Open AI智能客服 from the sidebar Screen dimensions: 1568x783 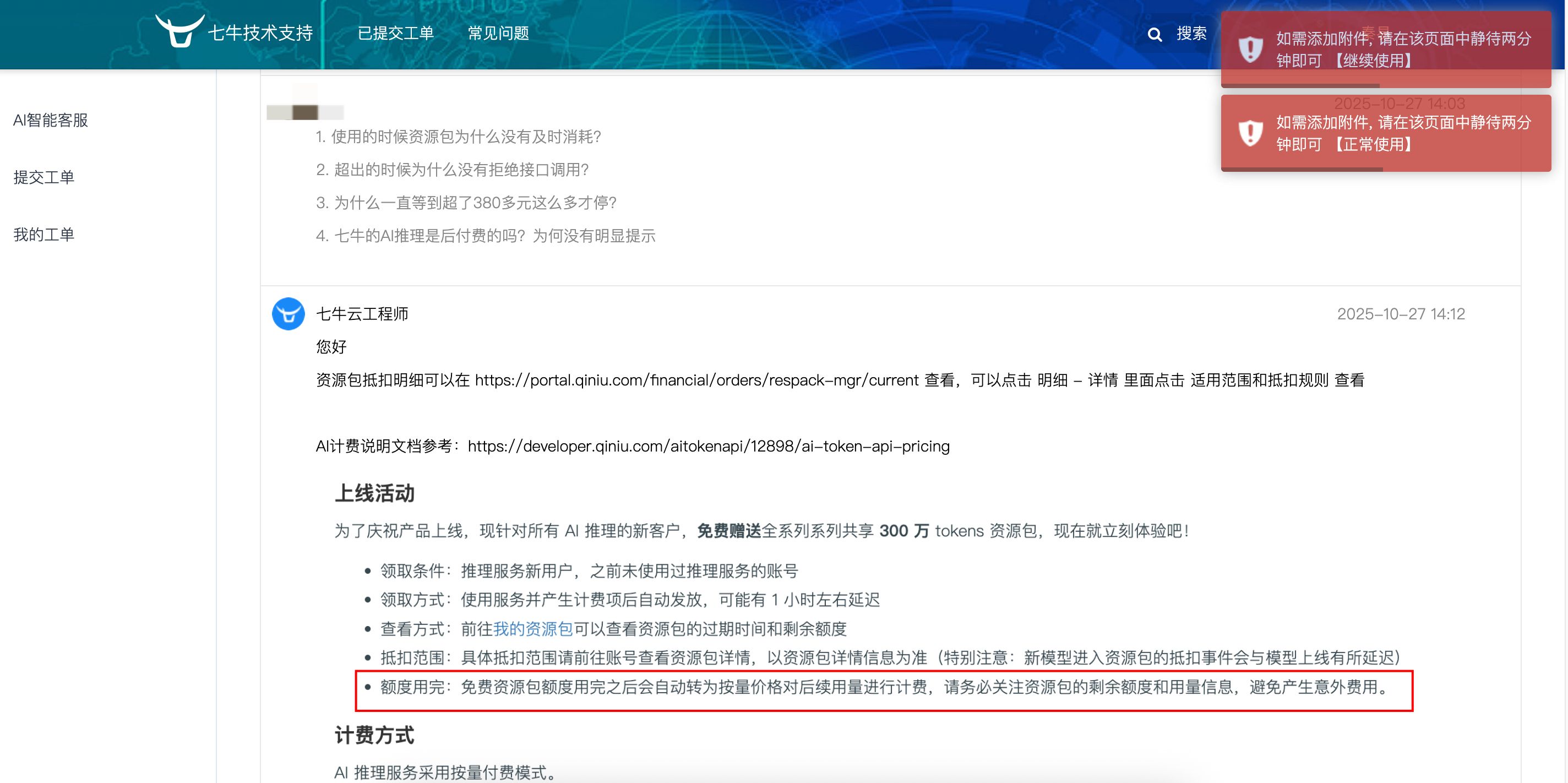coord(51,120)
